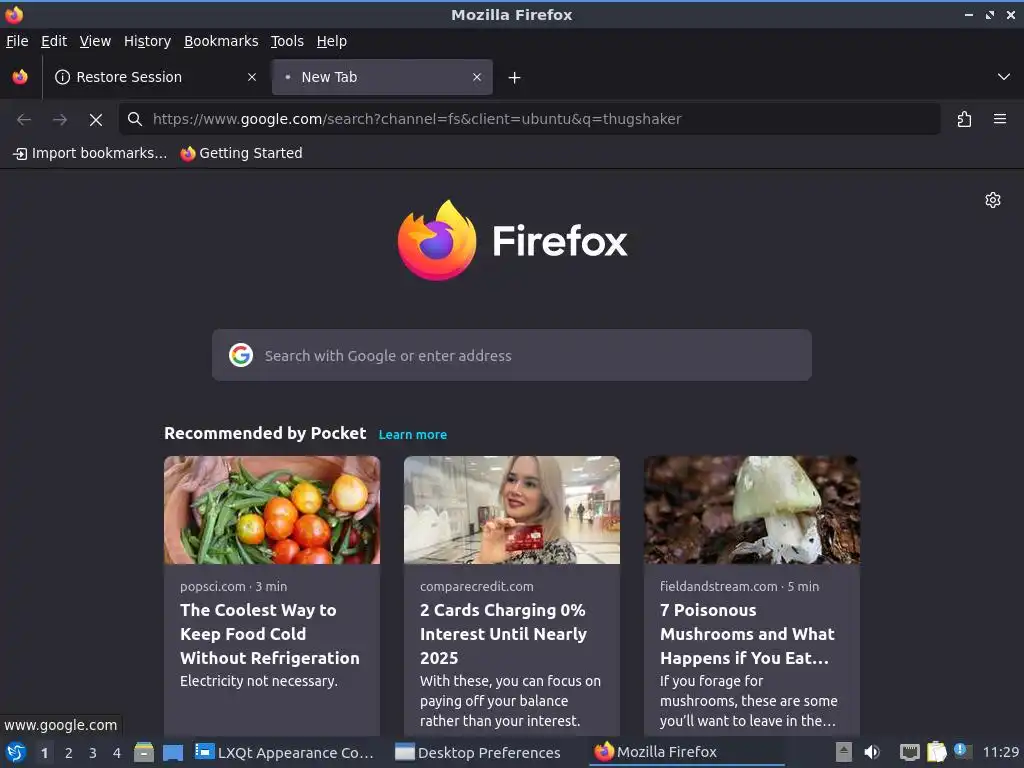The image size is (1024, 768).
Task: Switch to virtual desktop 1
Action: [x=44, y=753]
